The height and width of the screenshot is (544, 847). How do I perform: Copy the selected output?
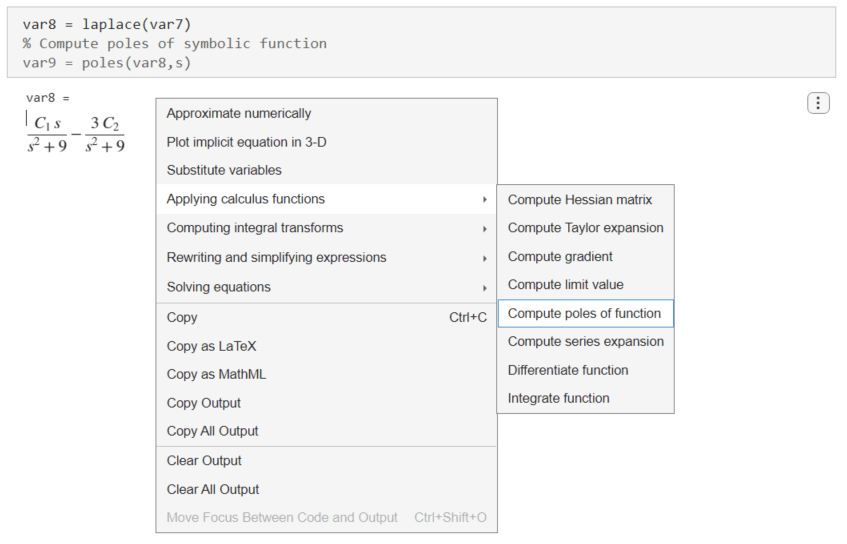pos(182,317)
